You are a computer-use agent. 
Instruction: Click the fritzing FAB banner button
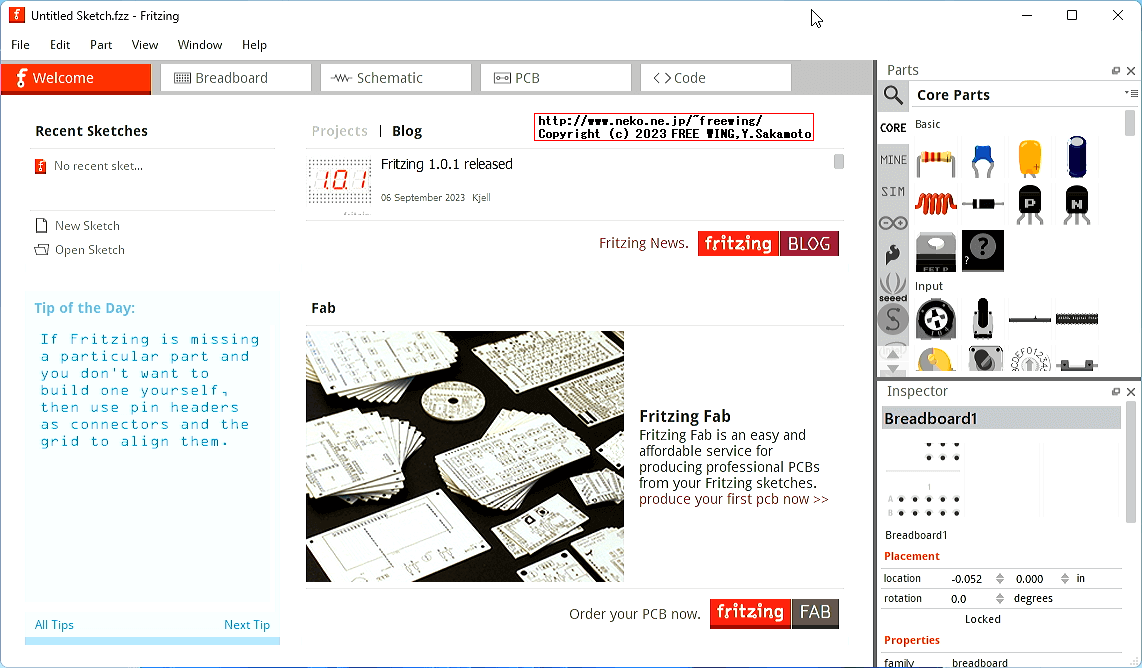[774, 613]
